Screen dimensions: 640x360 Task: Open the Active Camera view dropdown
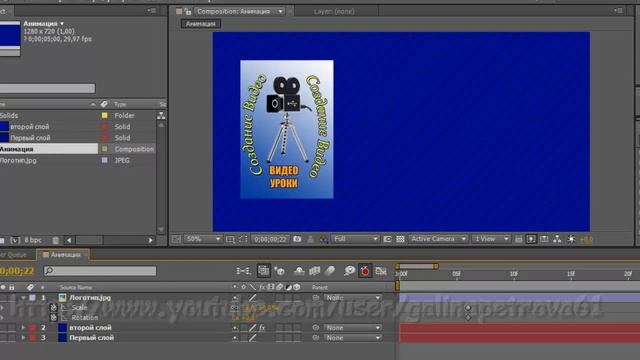tap(438, 239)
